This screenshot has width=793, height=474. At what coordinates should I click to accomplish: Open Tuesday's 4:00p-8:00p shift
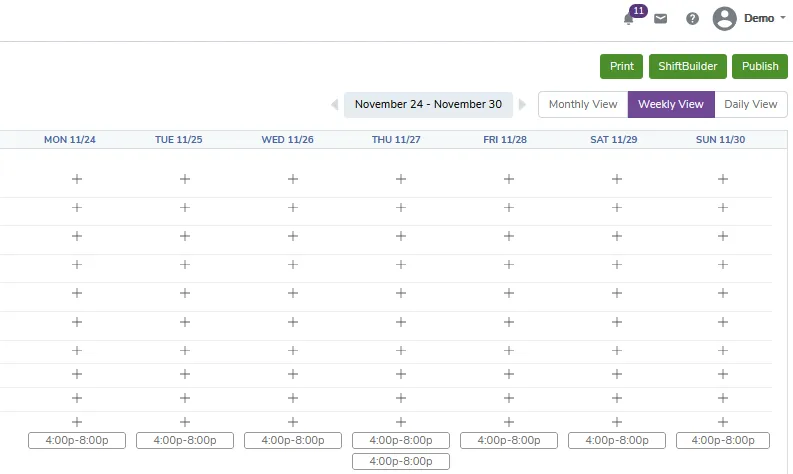pos(185,441)
